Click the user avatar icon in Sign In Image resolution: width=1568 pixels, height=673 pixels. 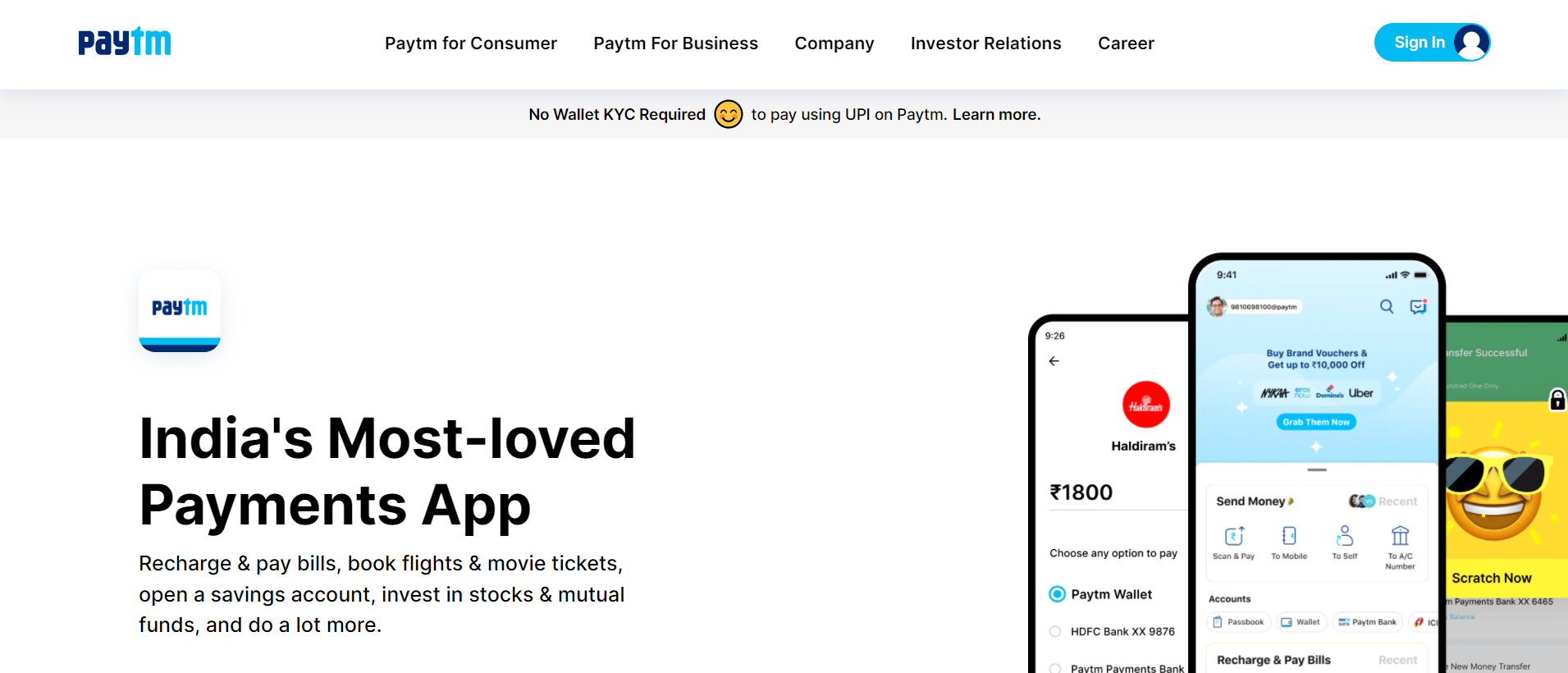click(1470, 43)
